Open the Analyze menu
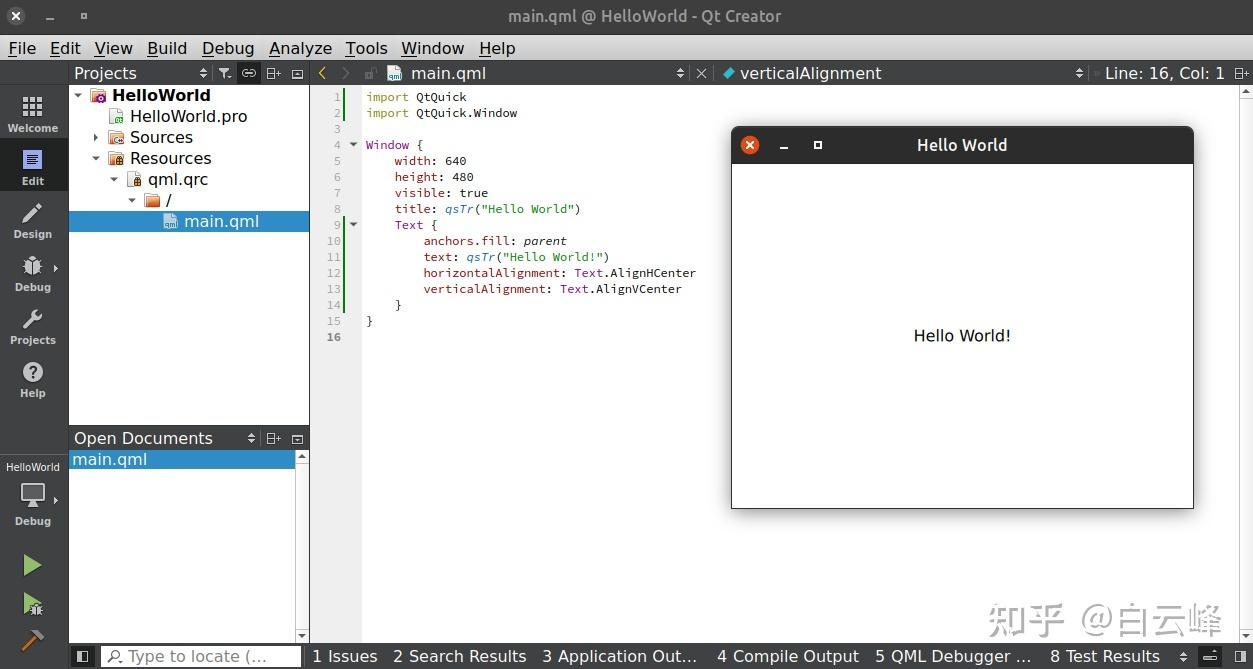1253x669 pixels. coord(300,48)
